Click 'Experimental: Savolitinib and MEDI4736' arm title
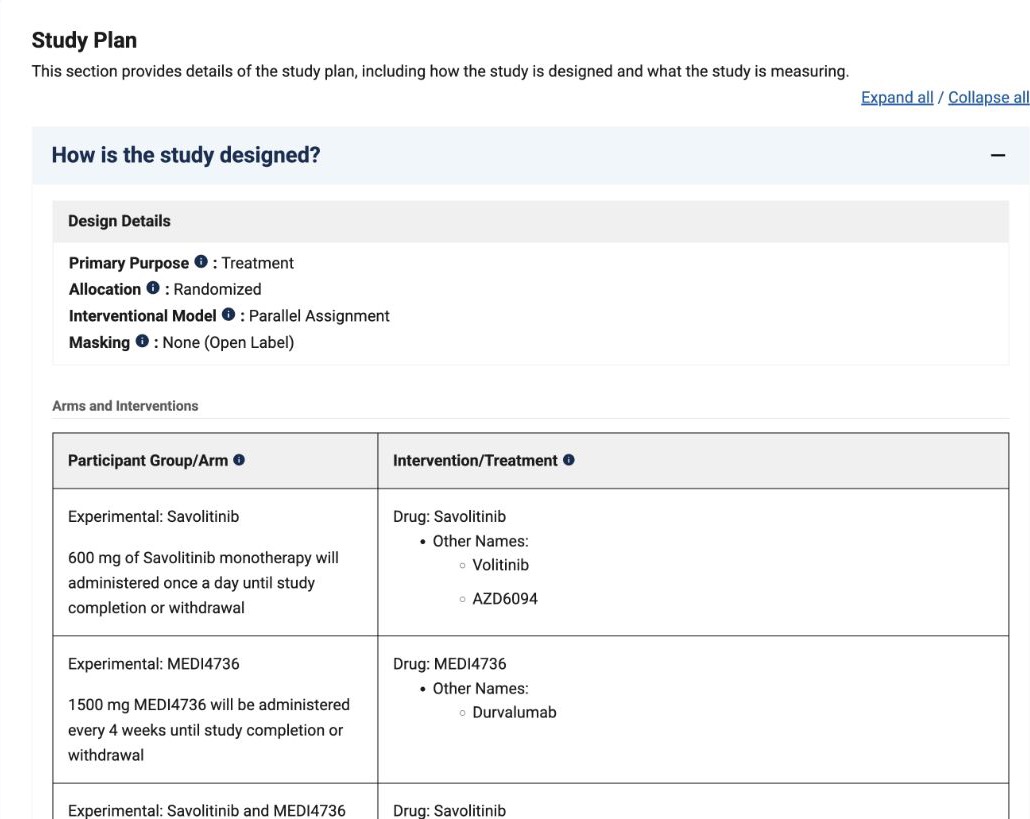Screen dimensions: 1030x819 (206, 810)
